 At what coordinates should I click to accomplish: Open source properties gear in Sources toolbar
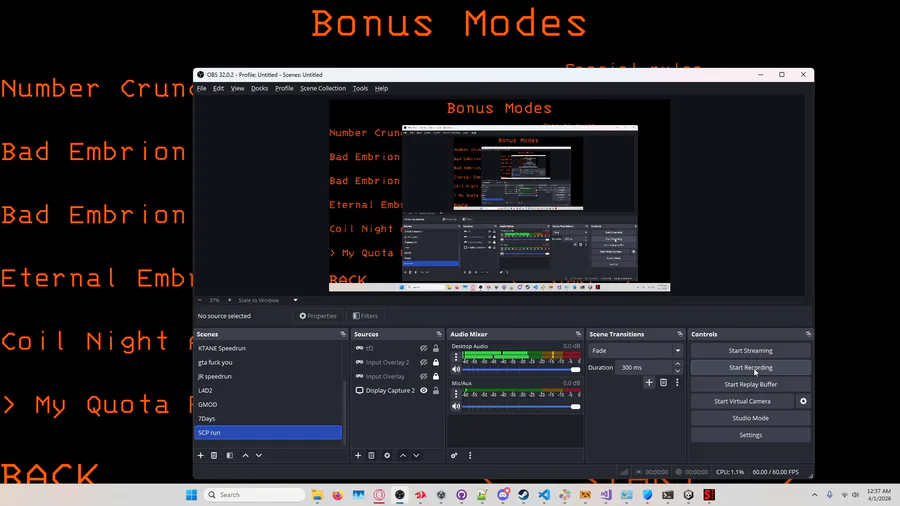387,456
